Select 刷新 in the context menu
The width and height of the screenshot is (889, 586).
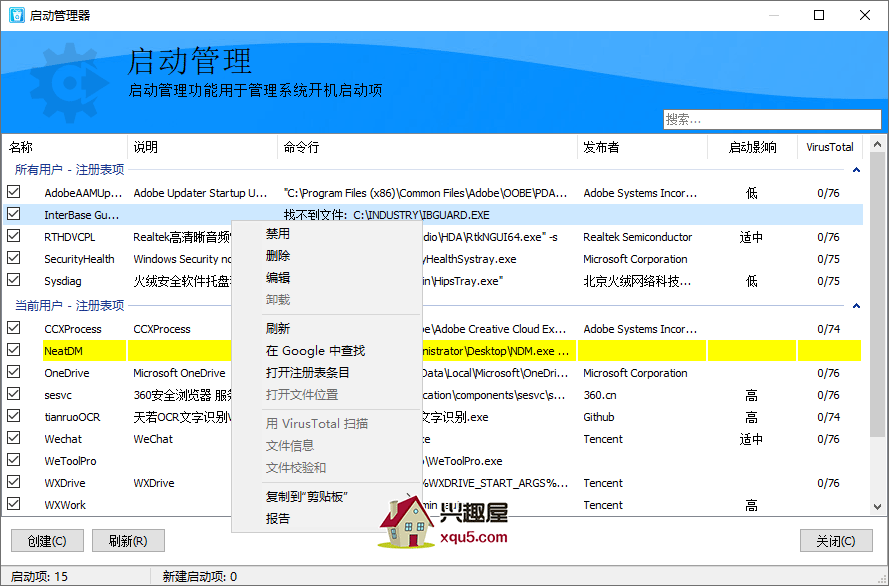click(278, 329)
